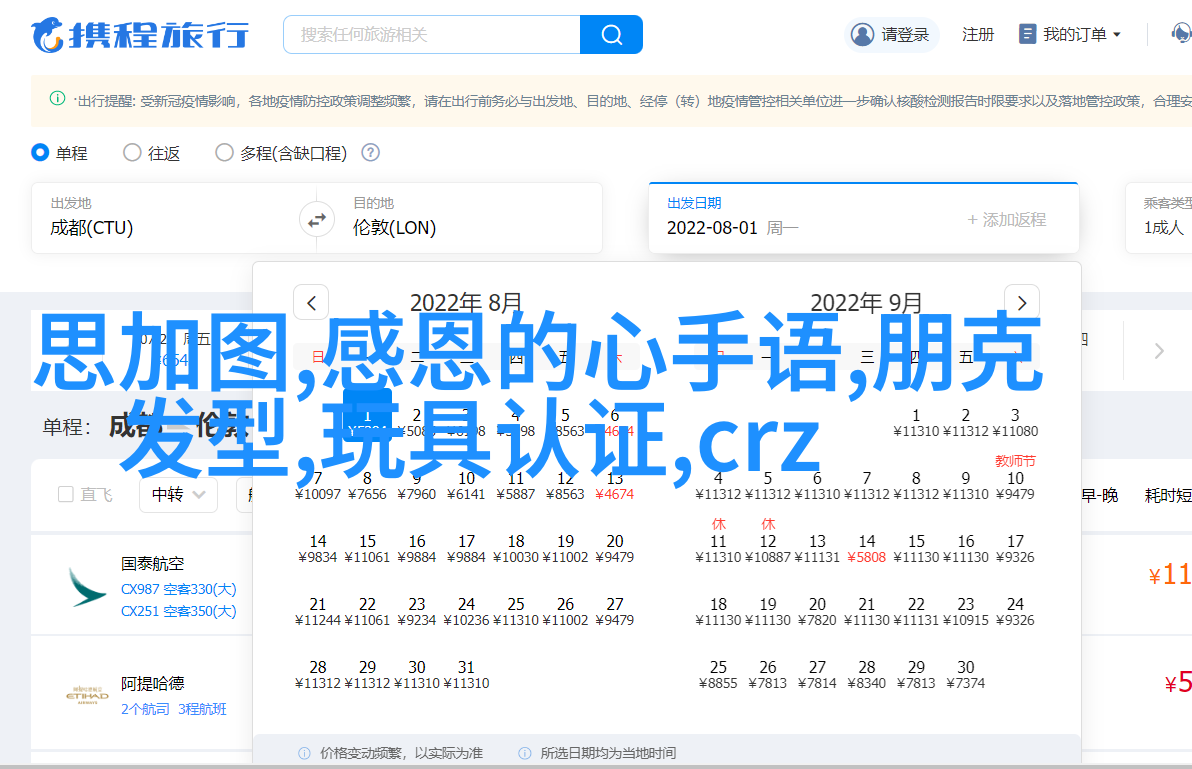Click the 2个航司 link under 阿提哈德
This screenshot has width=1192, height=769.
tap(145, 709)
